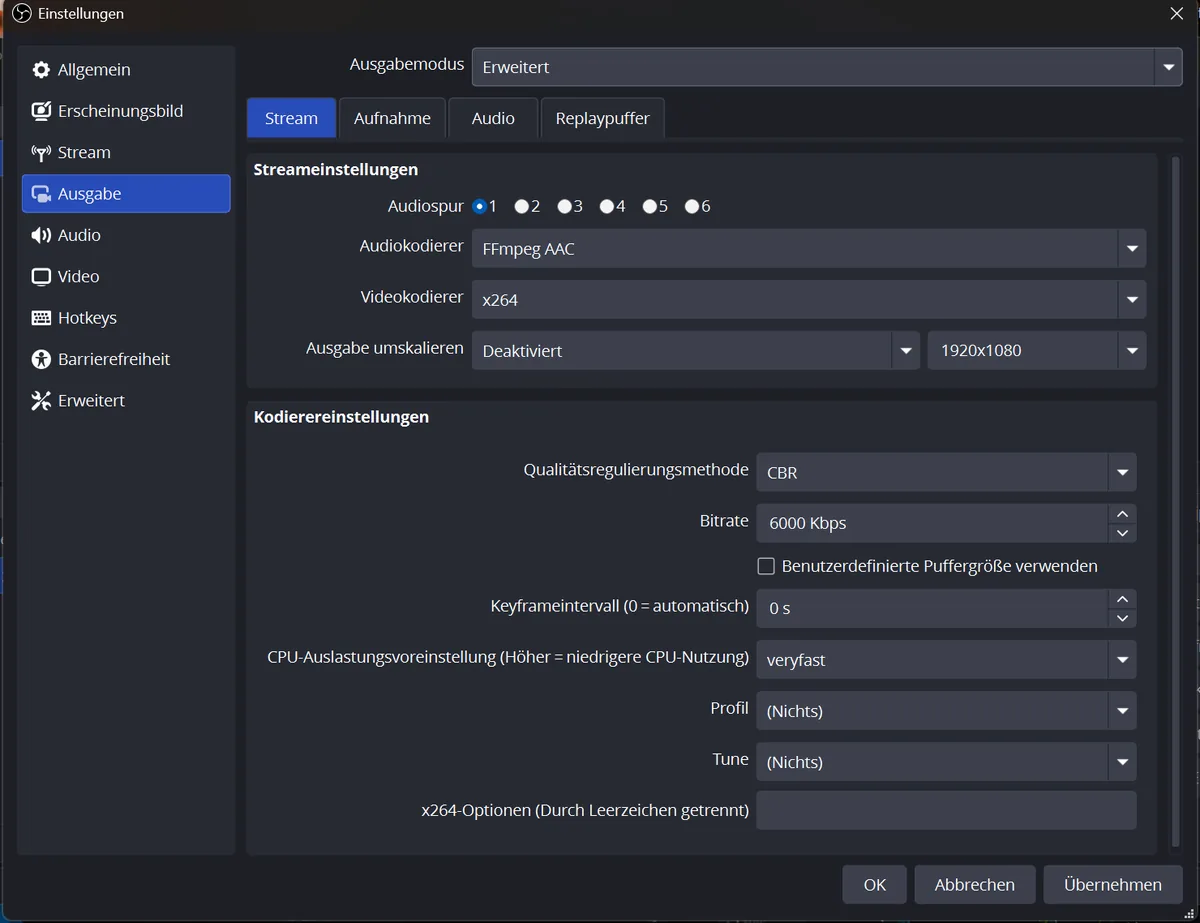The height and width of the screenshot is (923, 1200).
Task: Switch to the Replaypuffer tab
Action: pos(602,118)
